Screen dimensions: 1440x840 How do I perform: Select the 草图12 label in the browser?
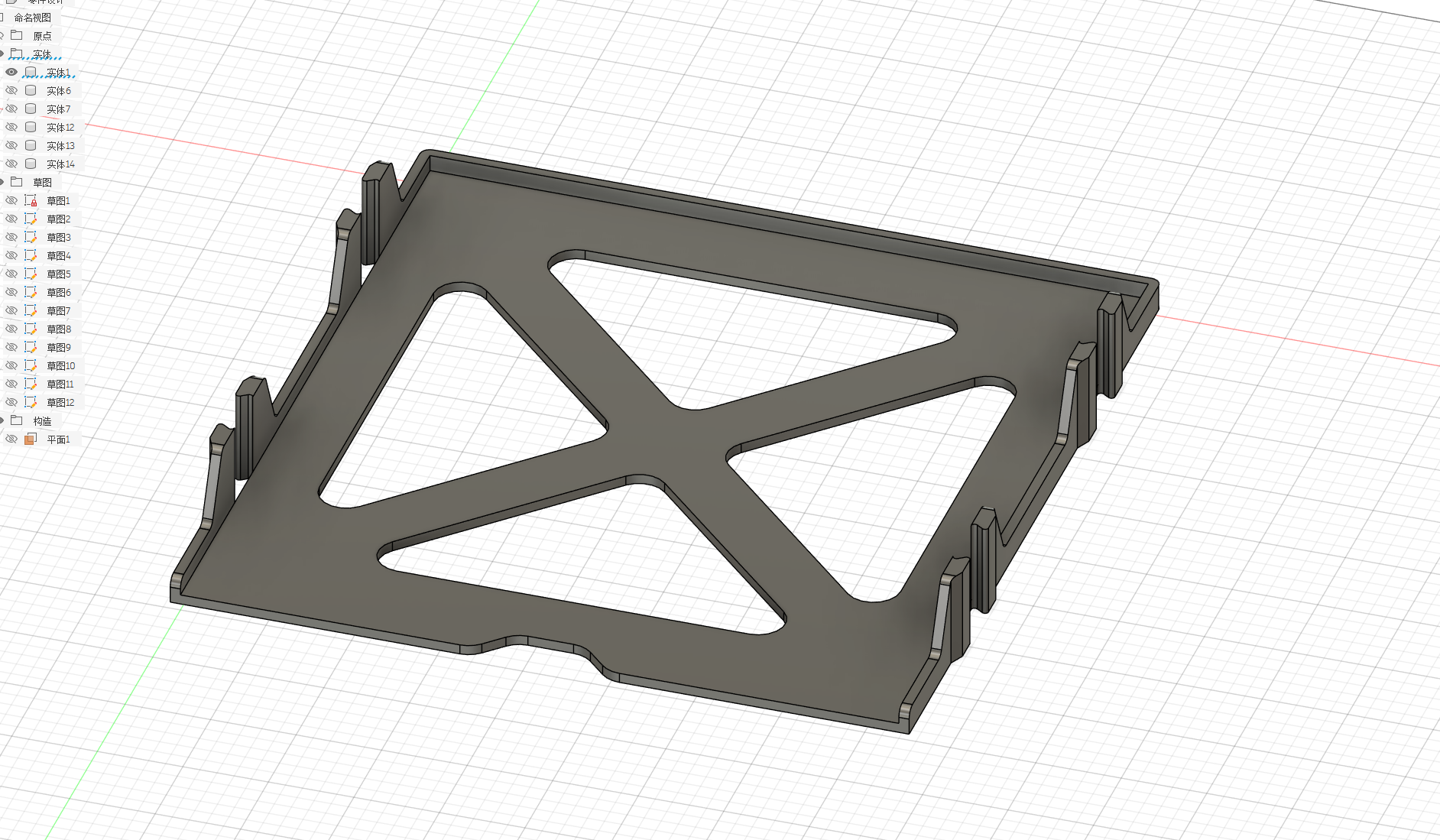click(x=61, y=403)
